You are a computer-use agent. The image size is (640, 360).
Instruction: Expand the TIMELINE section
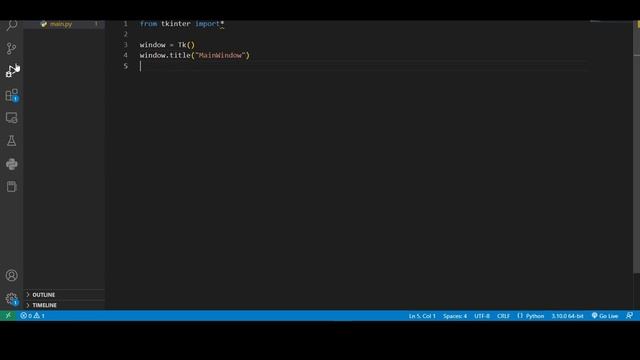[64, 305]
